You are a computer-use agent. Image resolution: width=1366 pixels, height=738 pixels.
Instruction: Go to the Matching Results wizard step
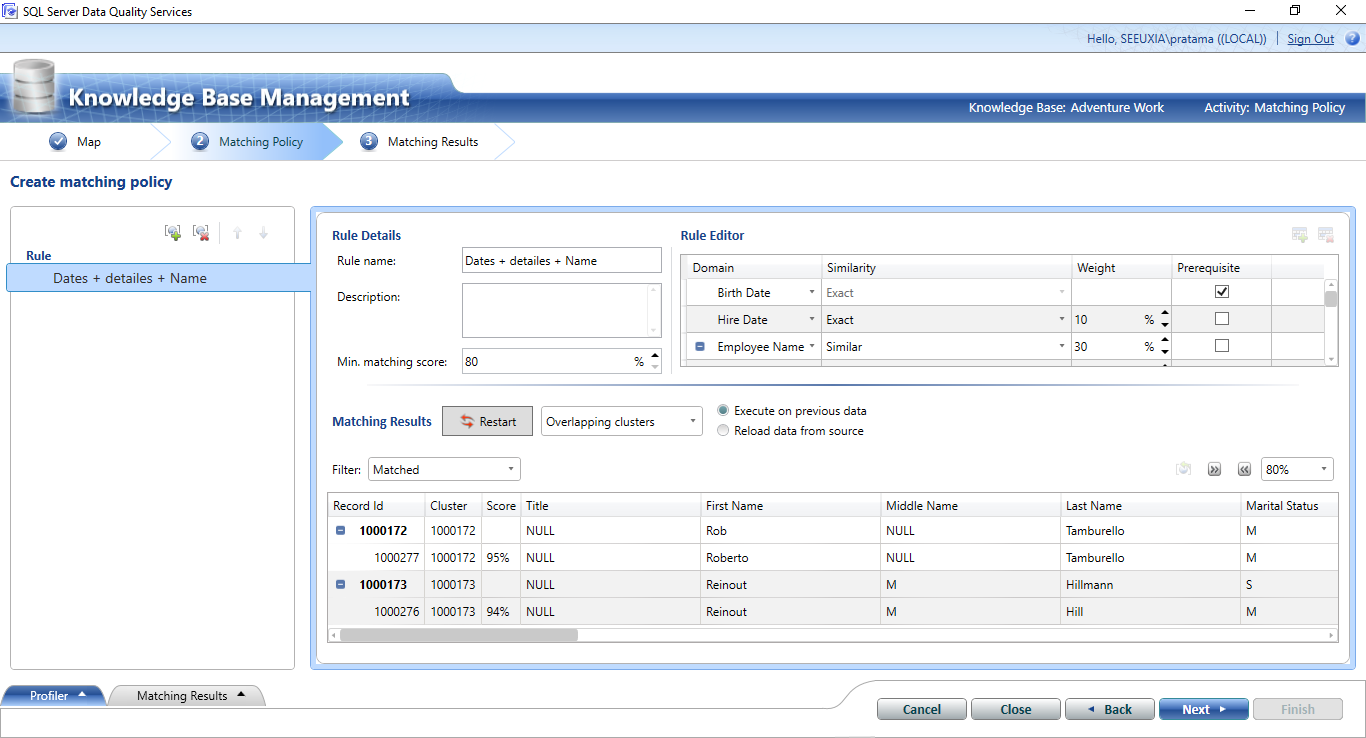433,142
